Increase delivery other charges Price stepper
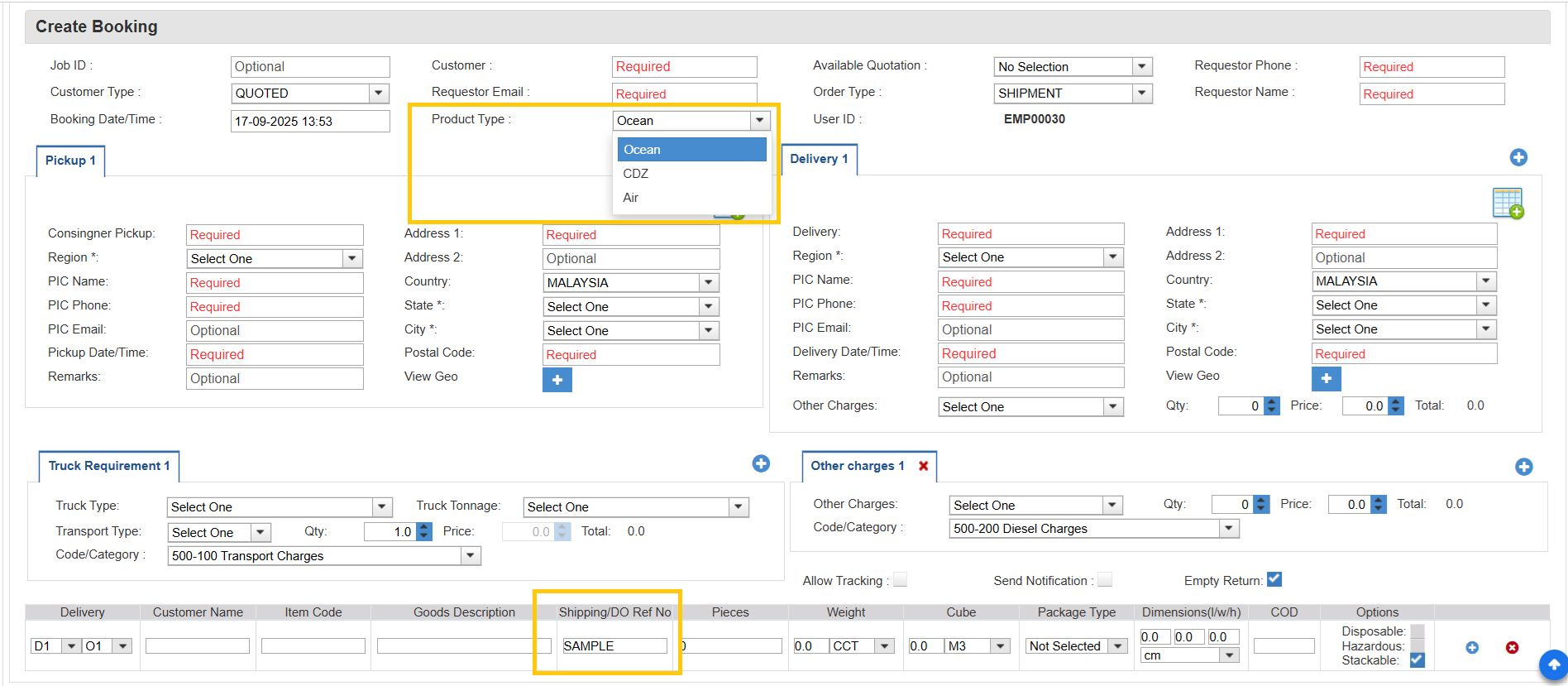1568x686 pixels. coord(1396,401)
